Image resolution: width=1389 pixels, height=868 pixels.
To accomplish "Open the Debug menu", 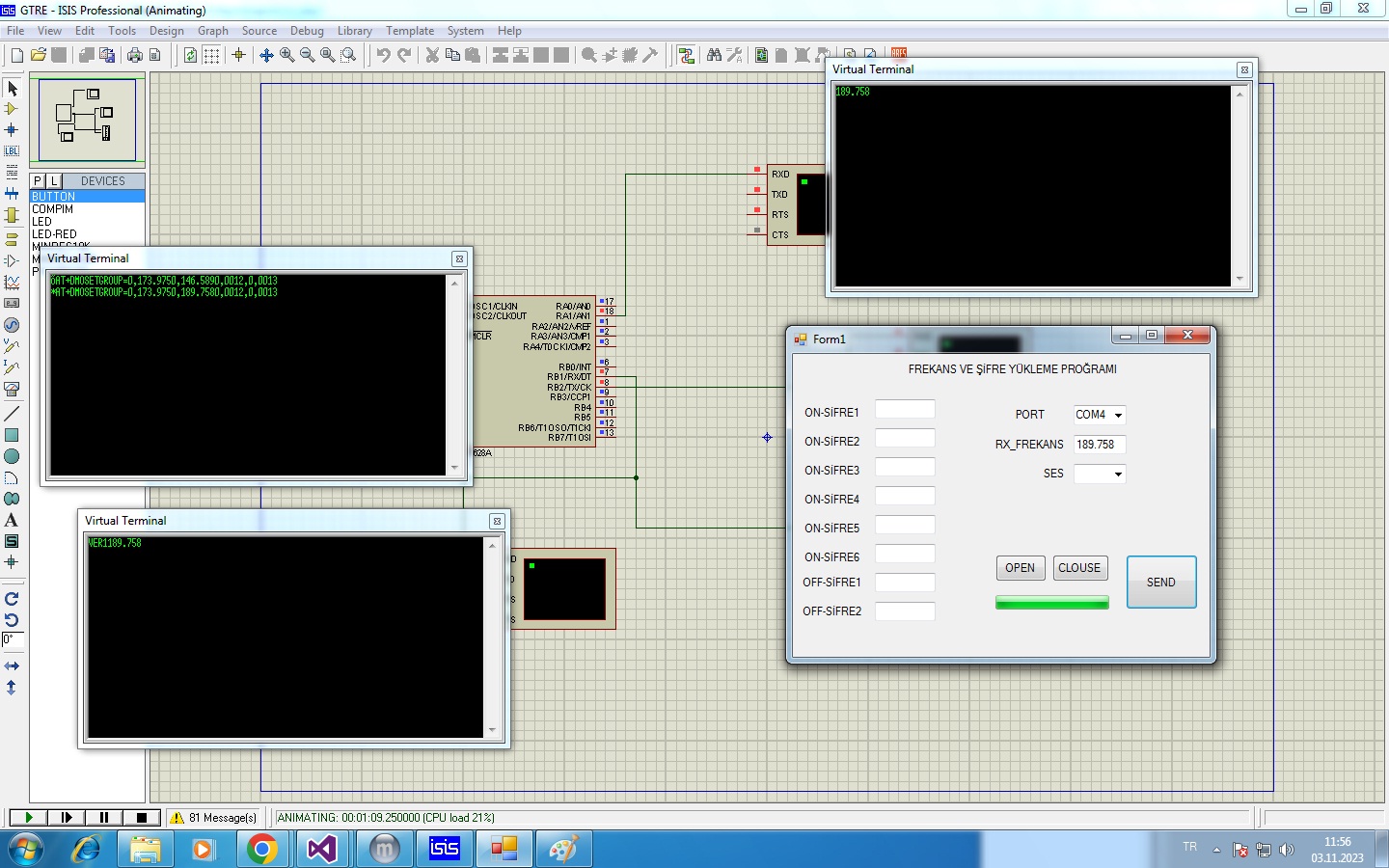I will click(307, 31).
